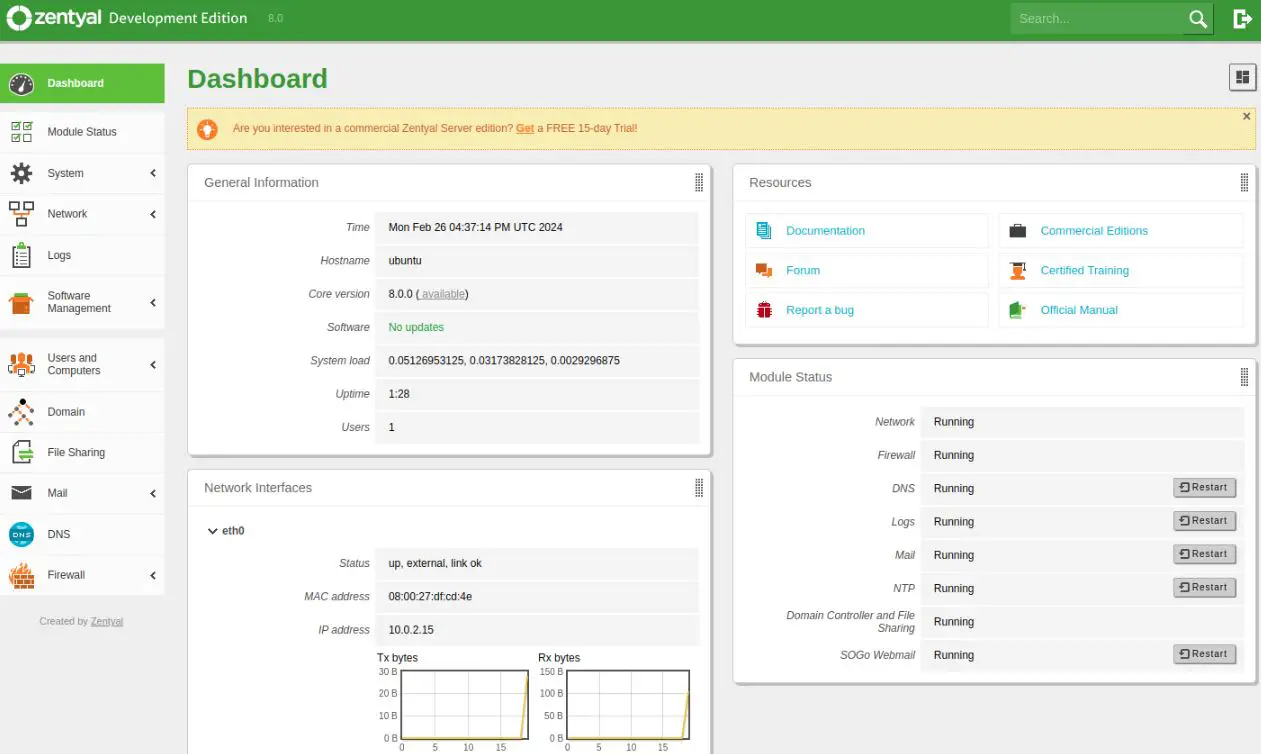
Task: Click the System gear icon
Action: coord(21,173)
